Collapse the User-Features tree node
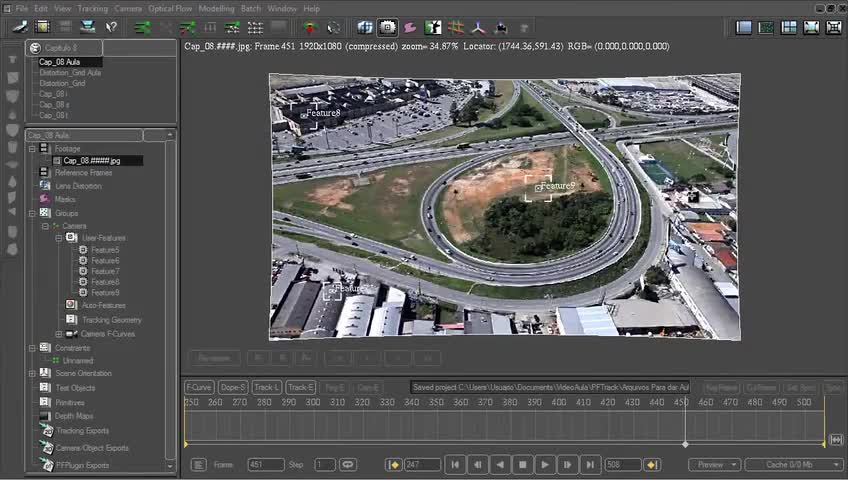Image resolution: width=848 pixels, height=480 pixels. coord(59,238)
